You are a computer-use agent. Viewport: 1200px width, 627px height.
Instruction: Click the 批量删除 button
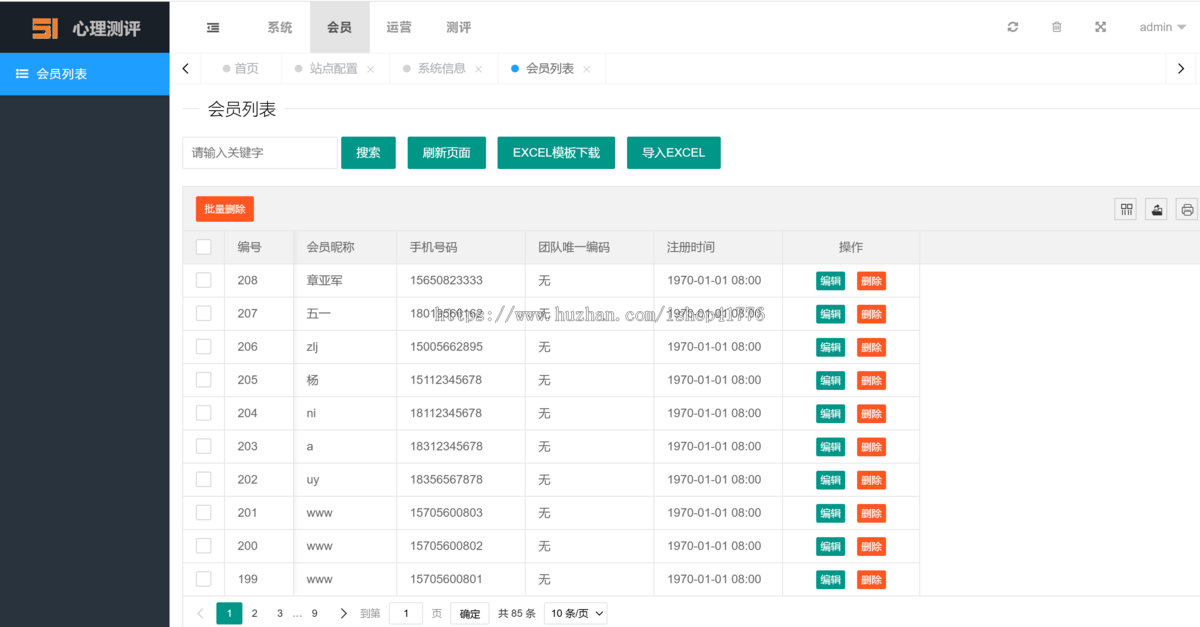(x=225, y=209)
